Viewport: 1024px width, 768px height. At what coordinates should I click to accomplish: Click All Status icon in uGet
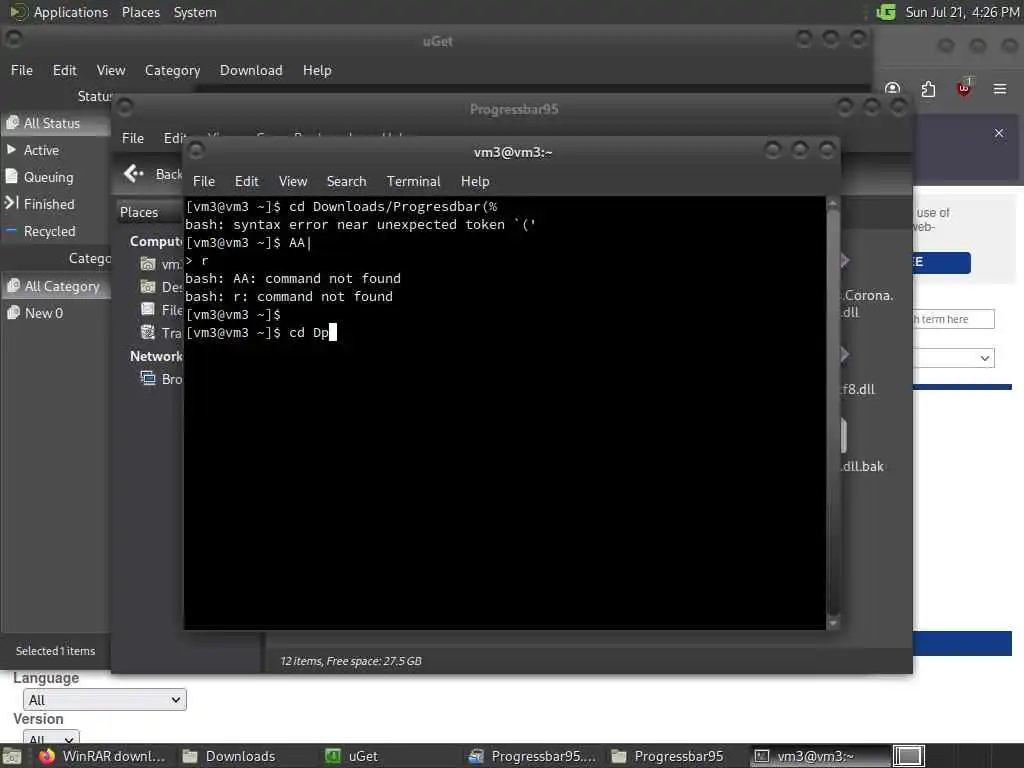point(12,123)
